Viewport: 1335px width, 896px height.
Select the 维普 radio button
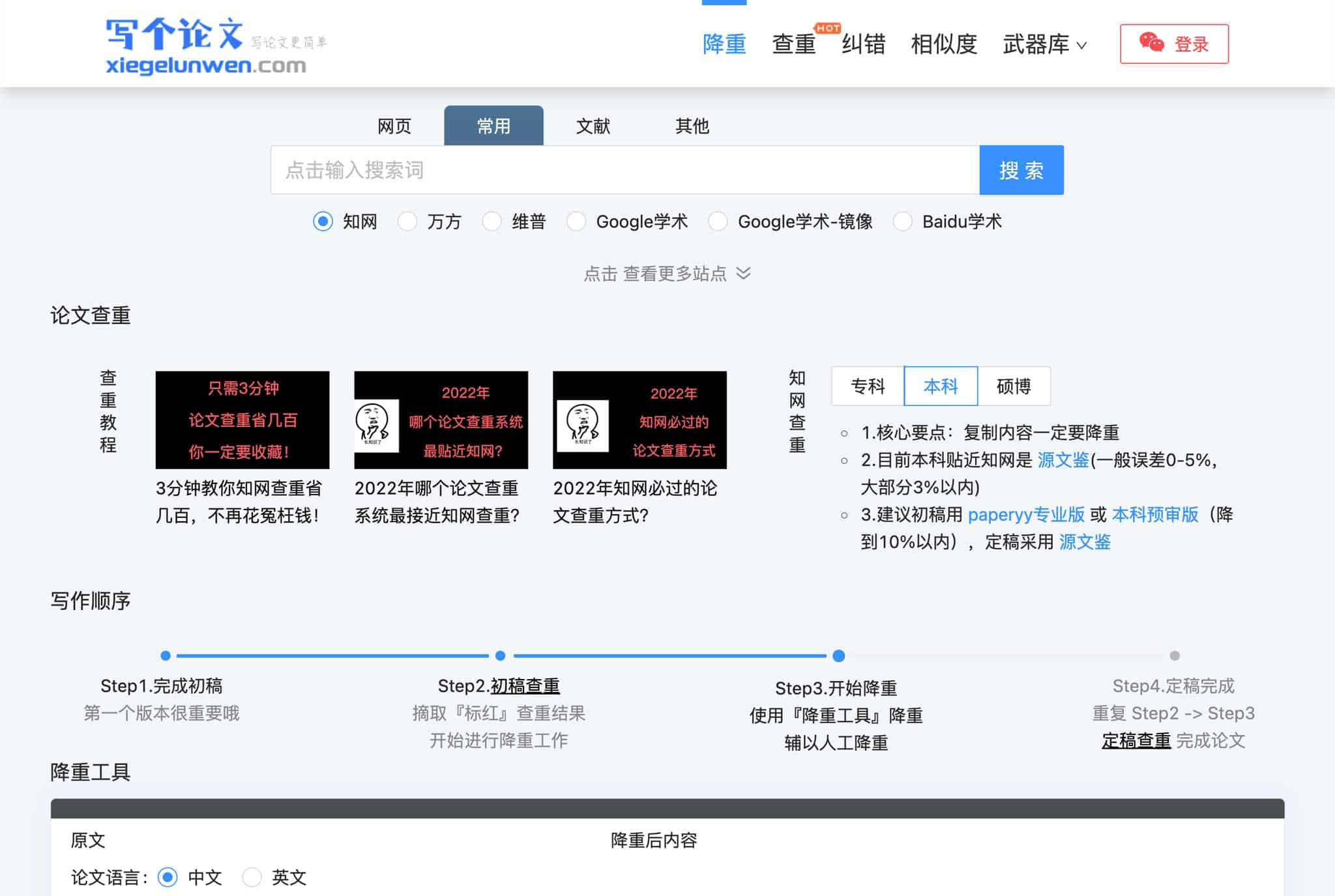click(491, 222)
